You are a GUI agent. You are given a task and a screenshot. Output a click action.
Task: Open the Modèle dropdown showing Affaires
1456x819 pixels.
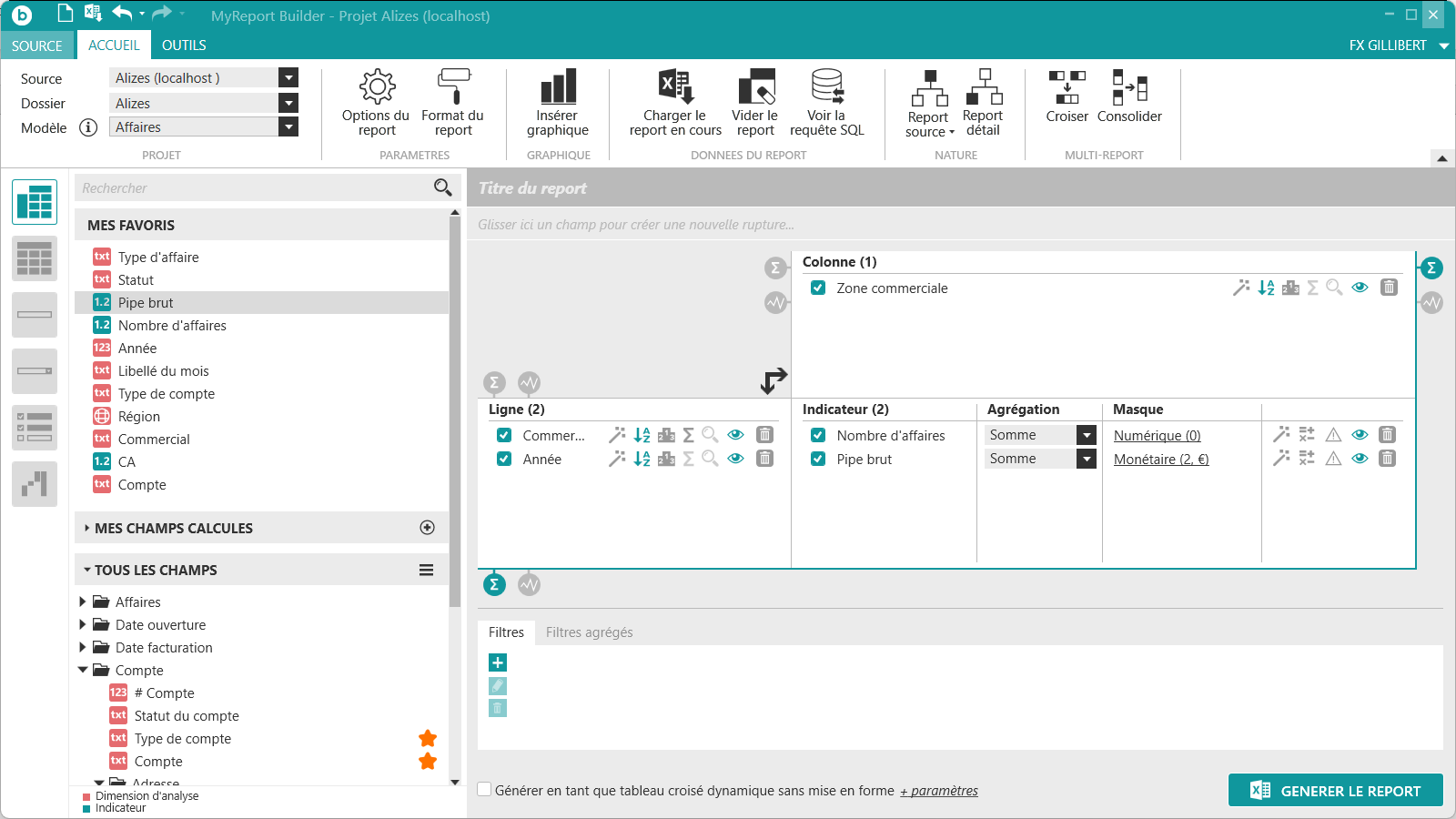coord(288,127)
